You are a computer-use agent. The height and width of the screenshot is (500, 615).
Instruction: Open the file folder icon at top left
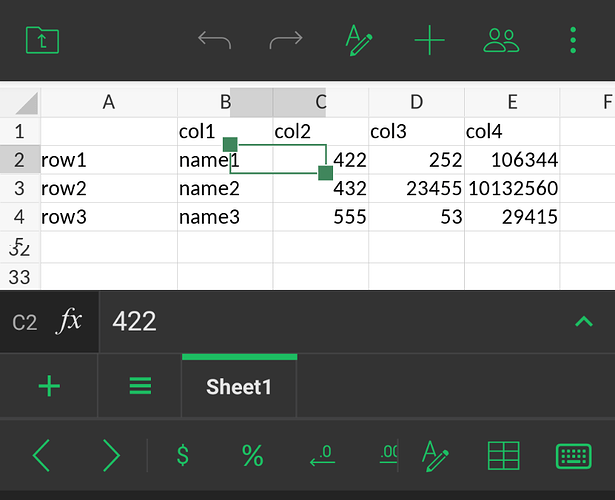[42, 40]
